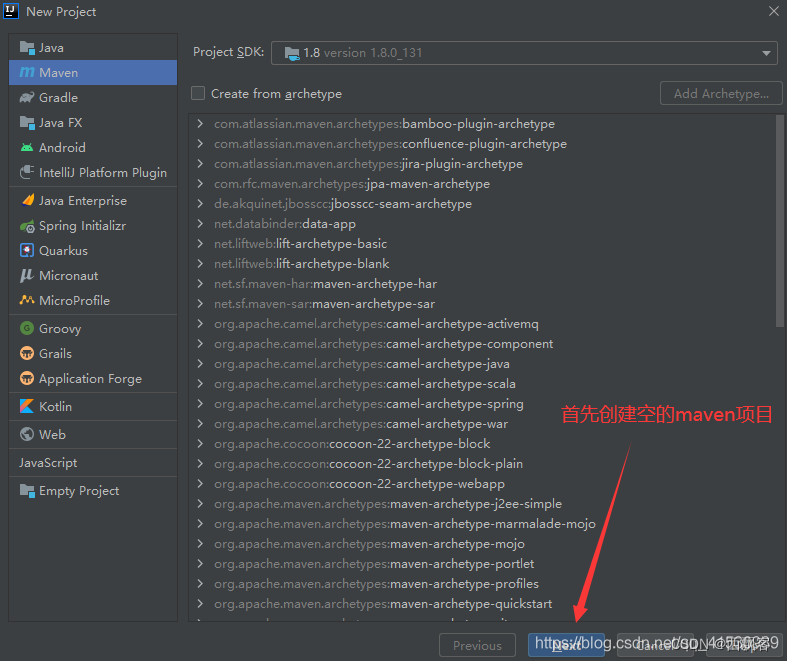Select maven-archetype-profiles row
Image resolution: width=787 pixels, height=661 pixels.
coord(482,584)
